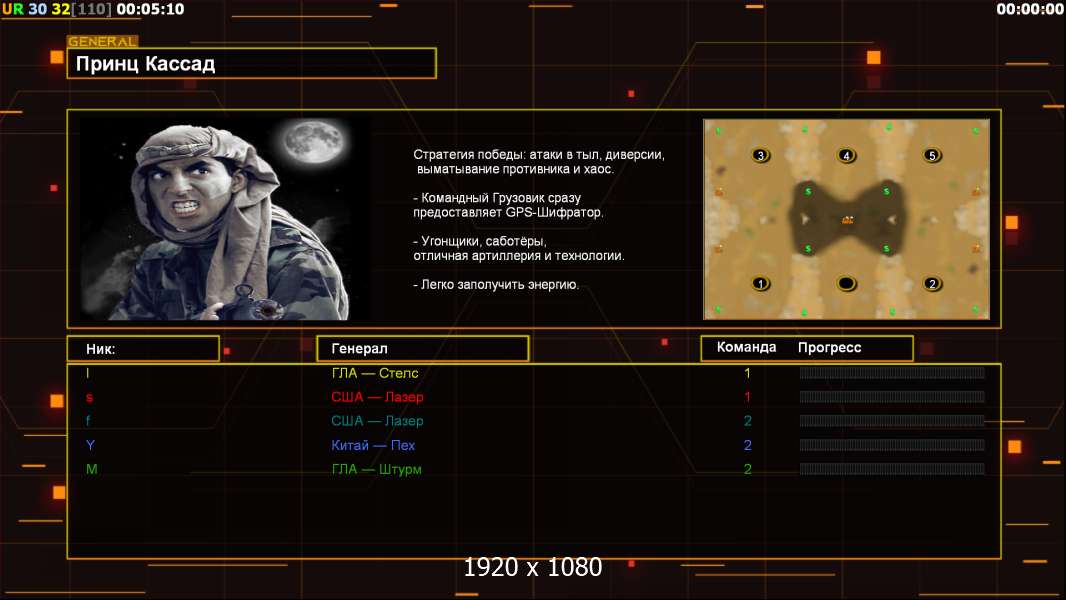Click the progress bar in the ГЛА — Штурм row
The height and width of the screenshot is (600, 1066).
pyautogui.click(x=892, y=469)
